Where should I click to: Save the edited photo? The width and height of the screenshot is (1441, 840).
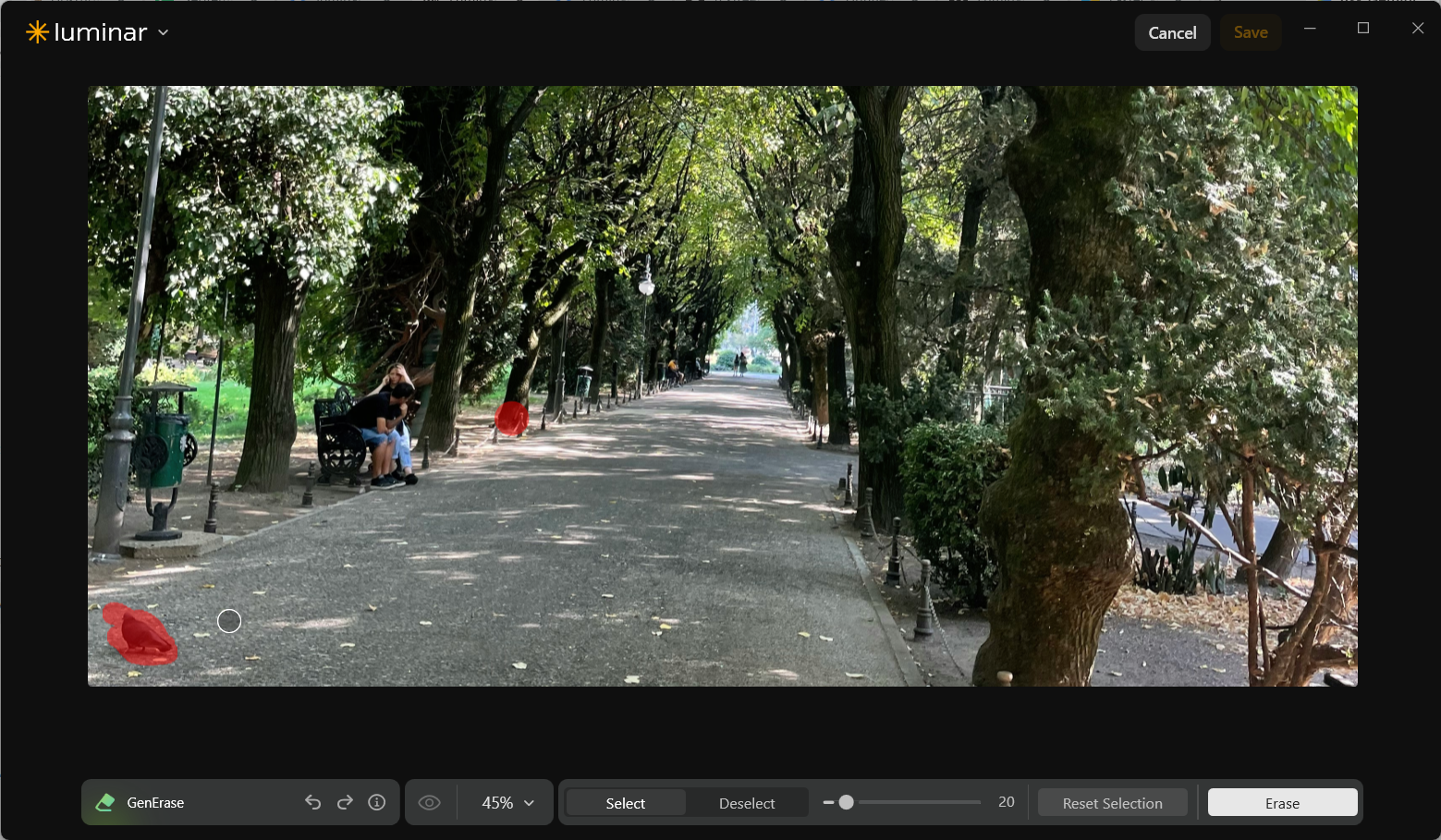point(1251,32)
